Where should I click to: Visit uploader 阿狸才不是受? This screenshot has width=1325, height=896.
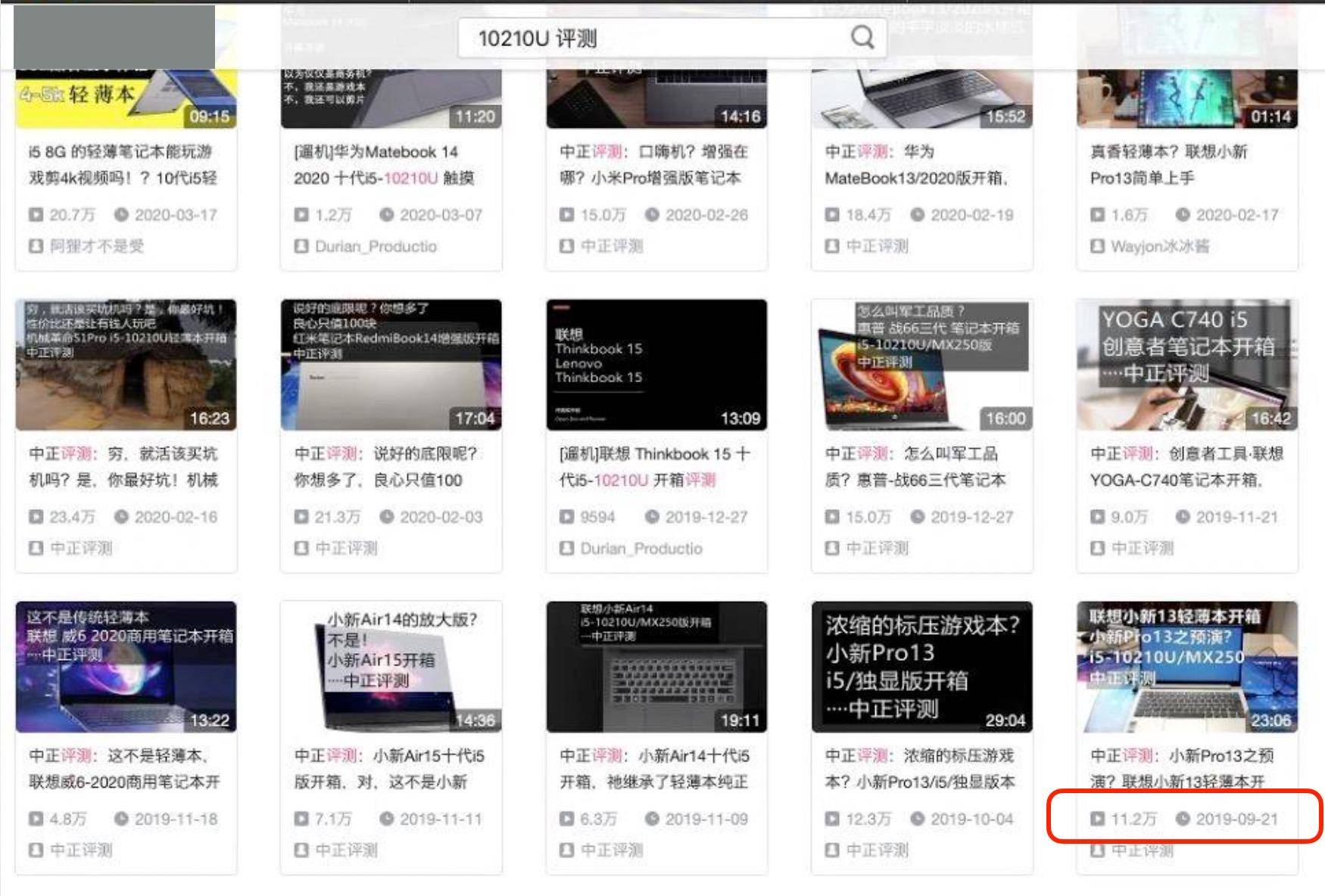[x=97, y=246]
